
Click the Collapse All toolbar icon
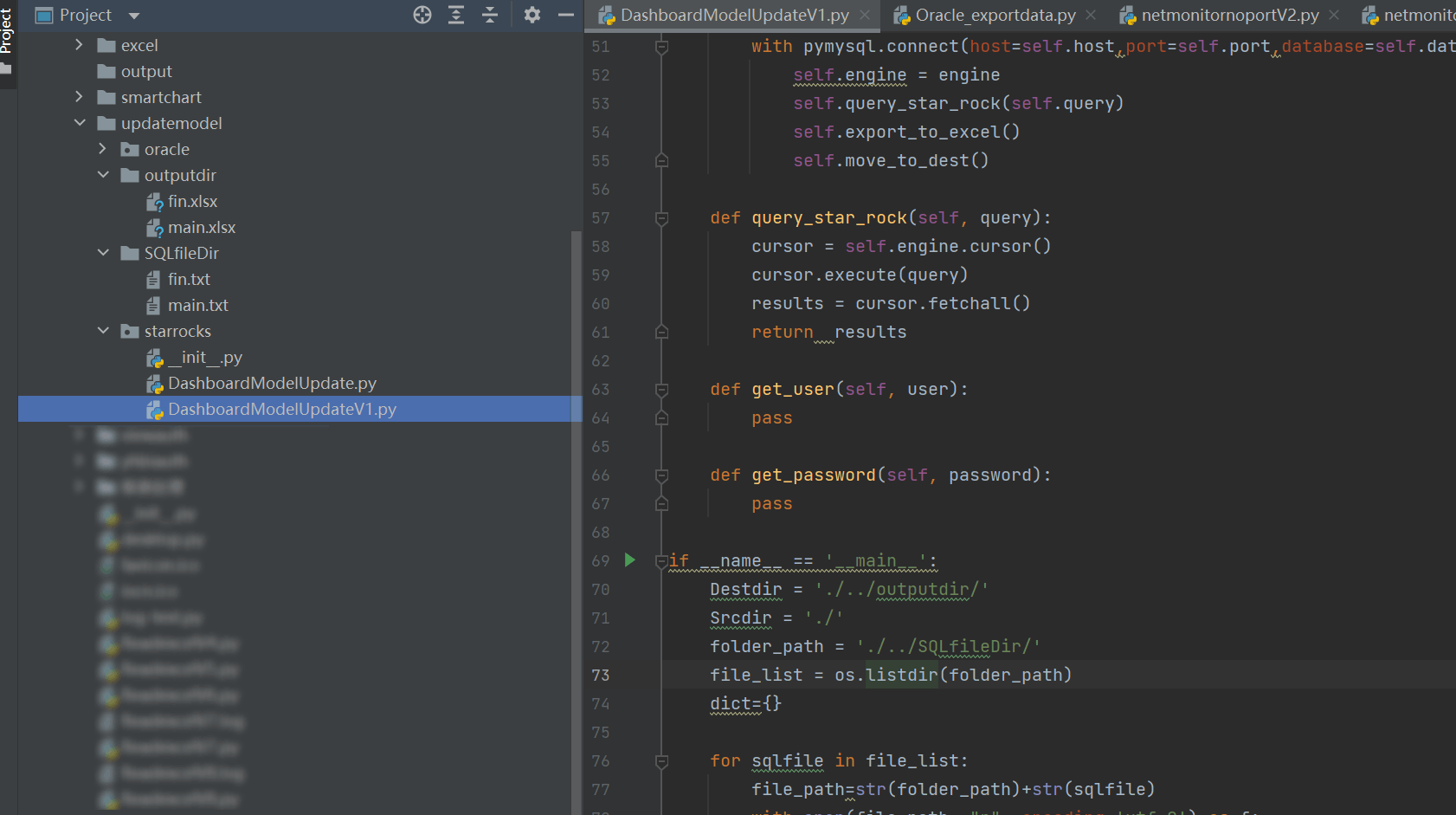(490, 15)
